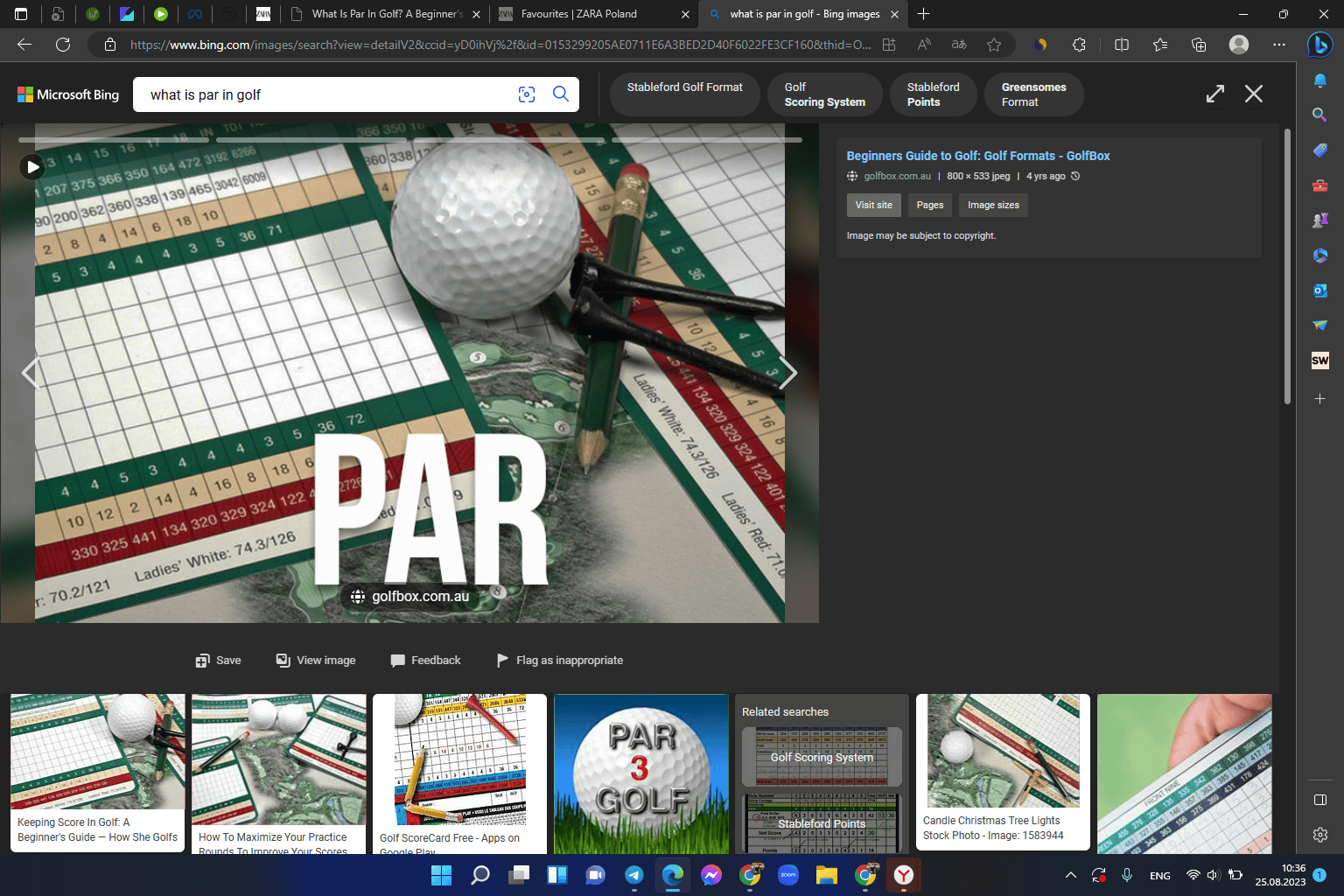Expand image viewer to full screen
Image resolution: width=1344 pixels, height=896 pixels.
click(x=1215, y=94)
